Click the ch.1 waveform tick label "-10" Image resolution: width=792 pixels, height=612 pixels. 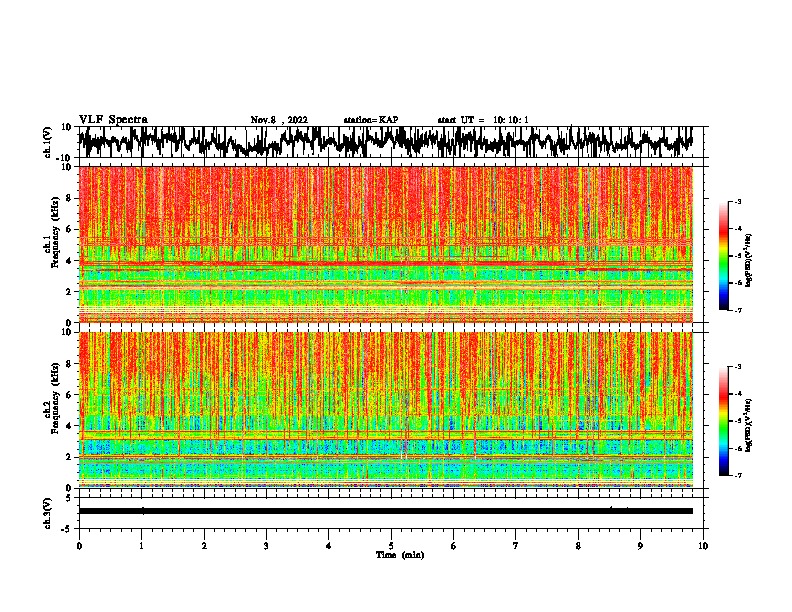coord(65,158)
